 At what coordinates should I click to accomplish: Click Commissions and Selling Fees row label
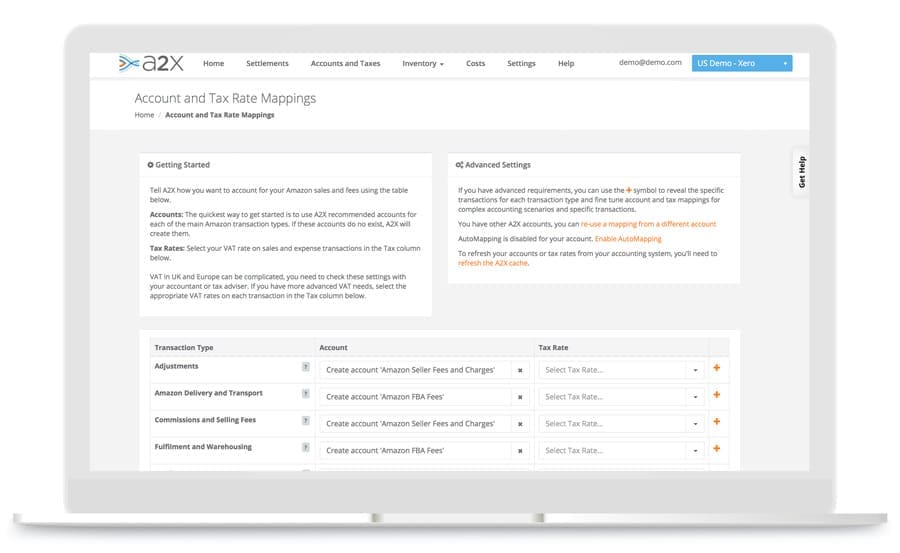(x=205, y=420)
